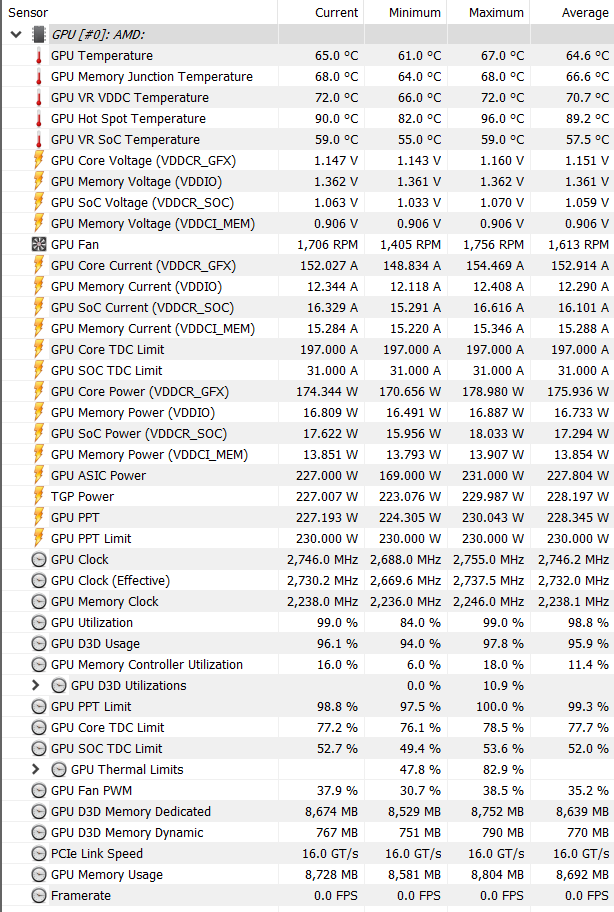The image size is (614, 912).
Task: Select the GPU Memory Usage label
Action: point(106,874)
